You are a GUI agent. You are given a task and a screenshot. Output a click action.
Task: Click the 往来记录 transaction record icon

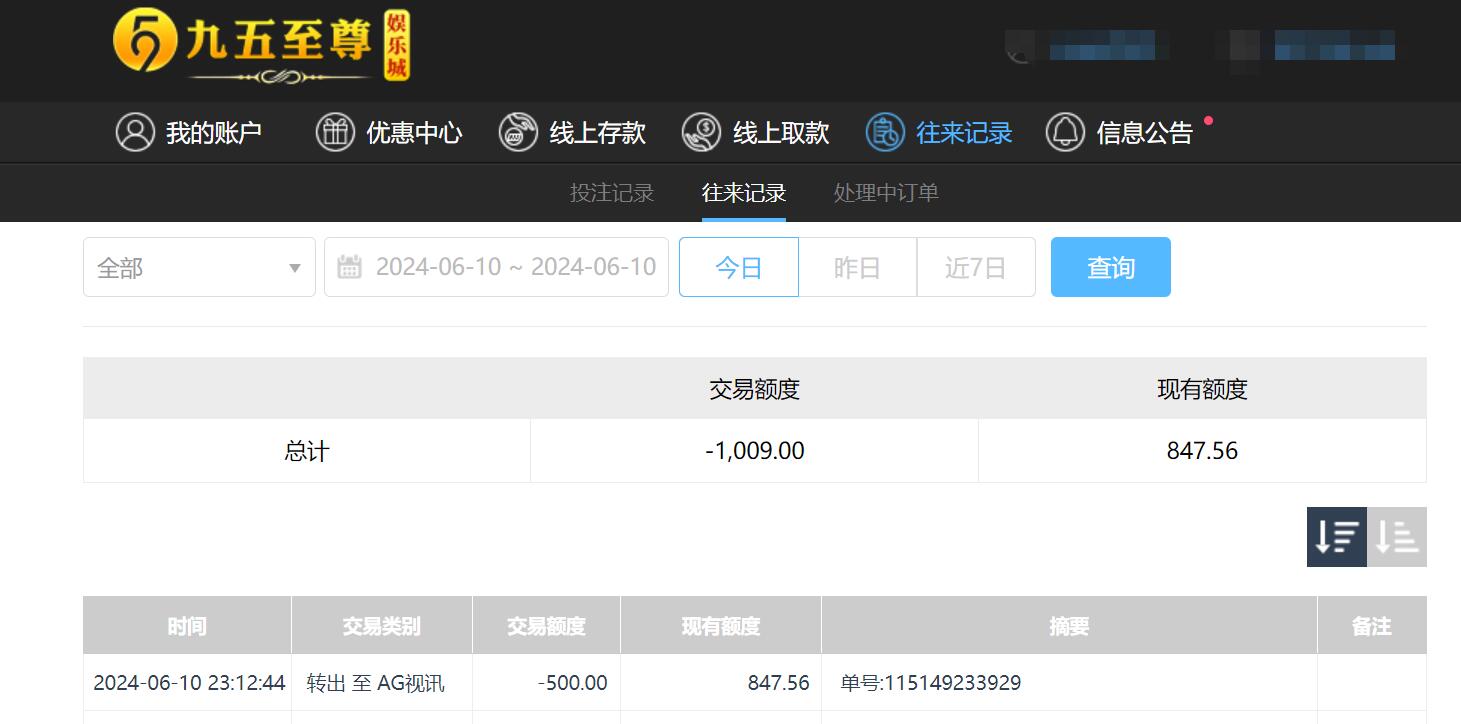[883, 132]
